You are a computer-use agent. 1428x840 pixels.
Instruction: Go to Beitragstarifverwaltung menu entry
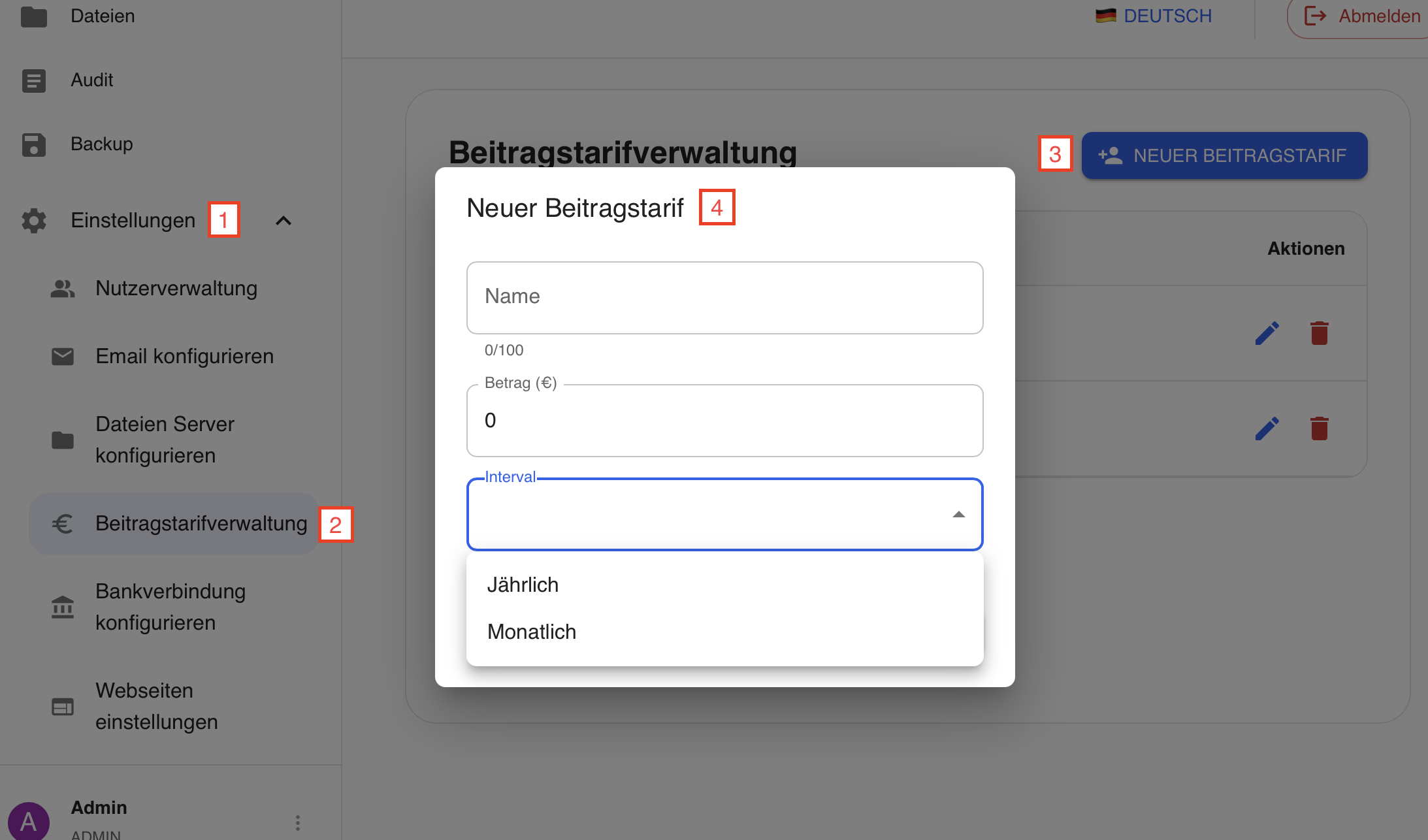(174, 524)
